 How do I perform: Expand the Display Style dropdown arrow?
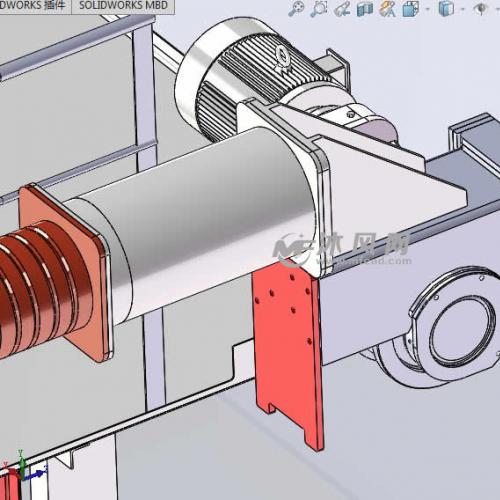[462, 9]
